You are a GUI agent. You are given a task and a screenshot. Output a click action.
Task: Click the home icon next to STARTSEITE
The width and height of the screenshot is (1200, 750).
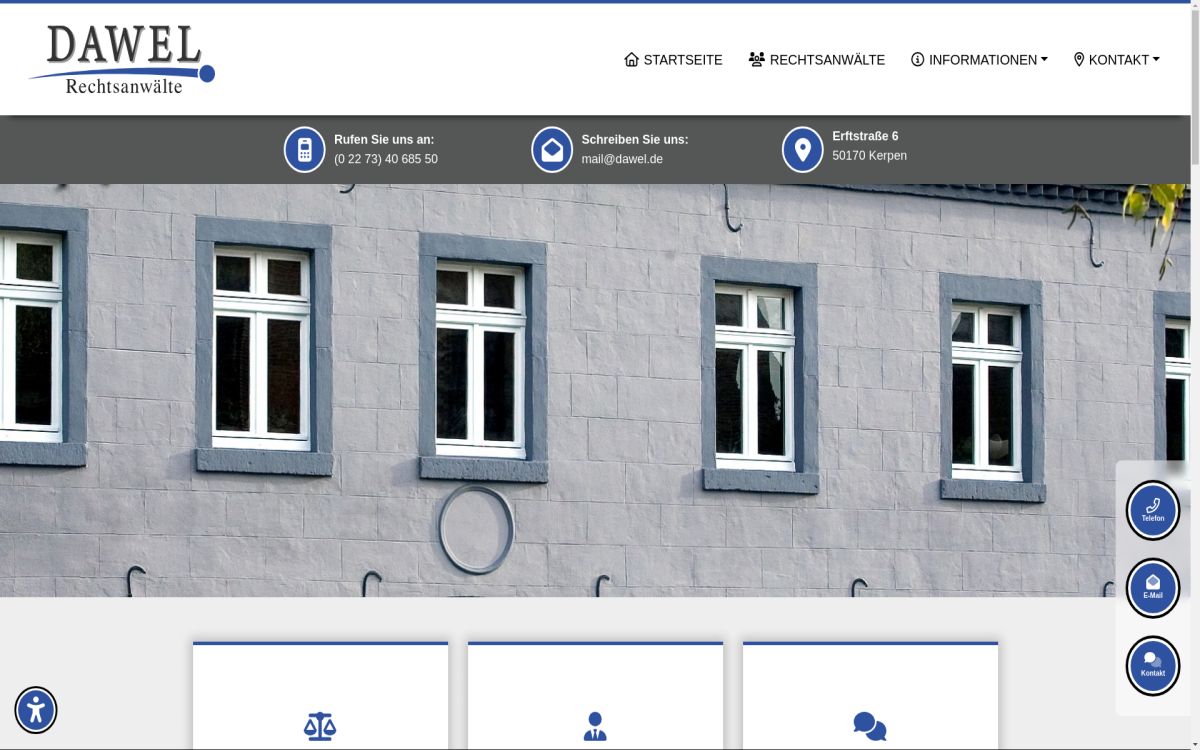click(x=631, y=59)
